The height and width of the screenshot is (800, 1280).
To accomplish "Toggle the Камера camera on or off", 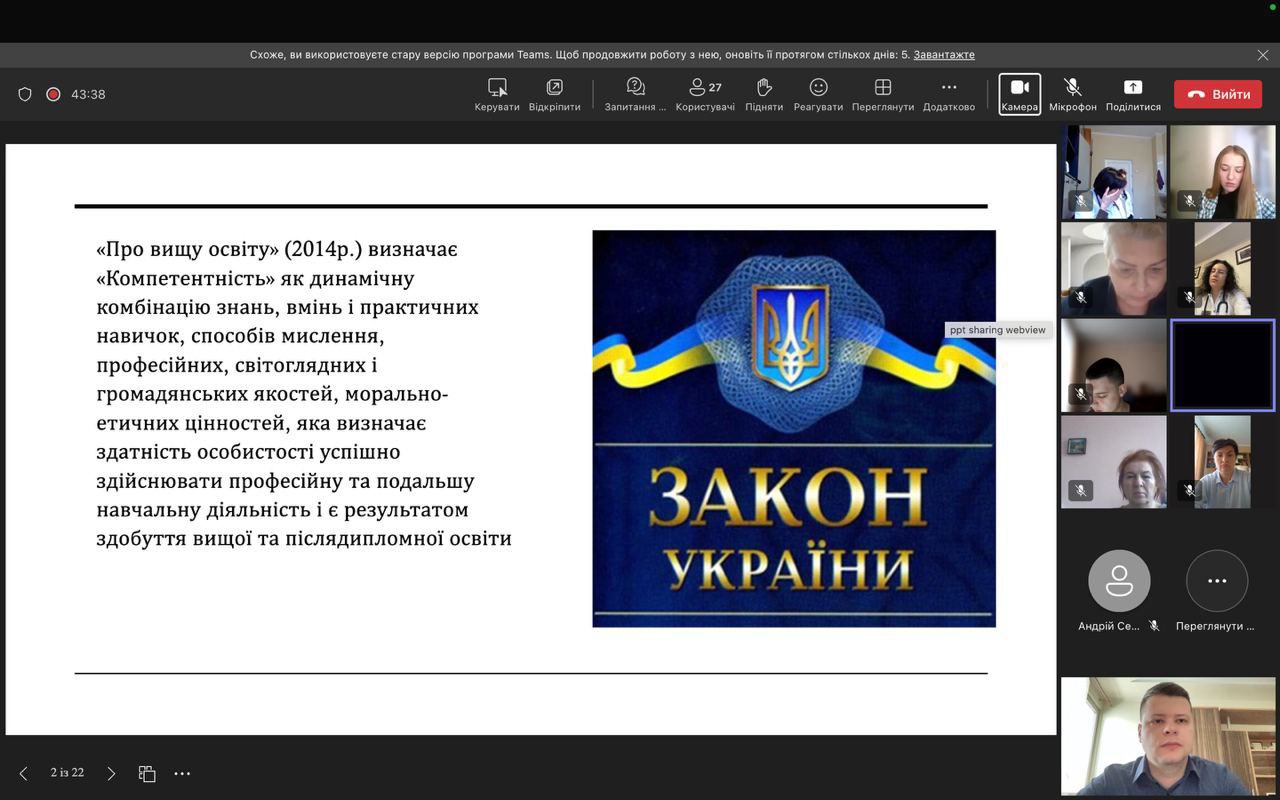I will pyautogui.click(x=1019, y=94).
